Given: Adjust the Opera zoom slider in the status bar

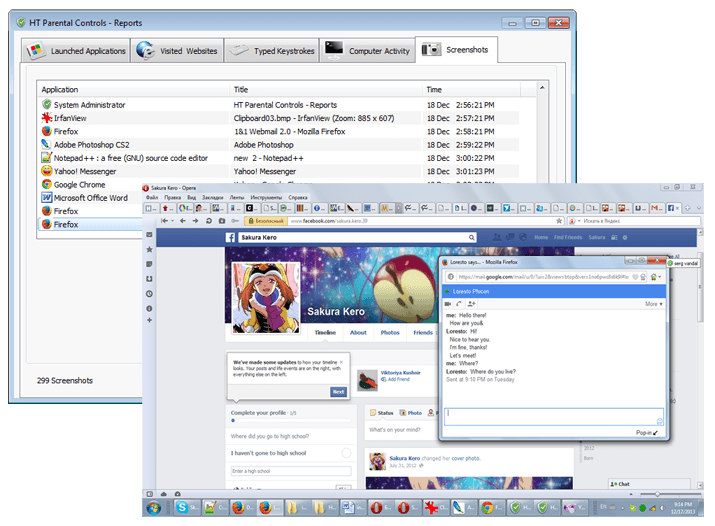Looking at the screenshot, I should pos(657,494).
